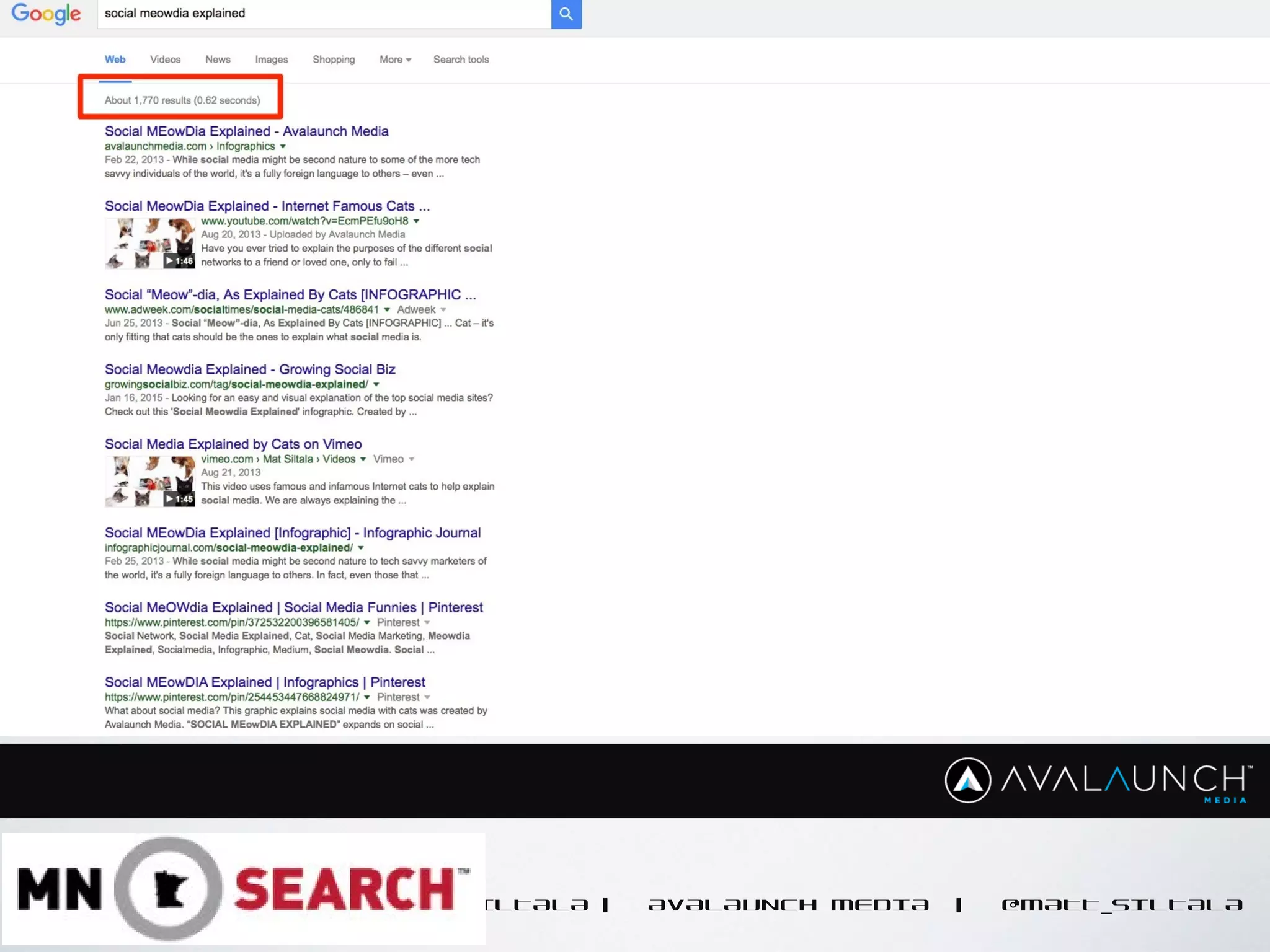Open Search tools options
The image size is (1270, 952).
point(461,59)
